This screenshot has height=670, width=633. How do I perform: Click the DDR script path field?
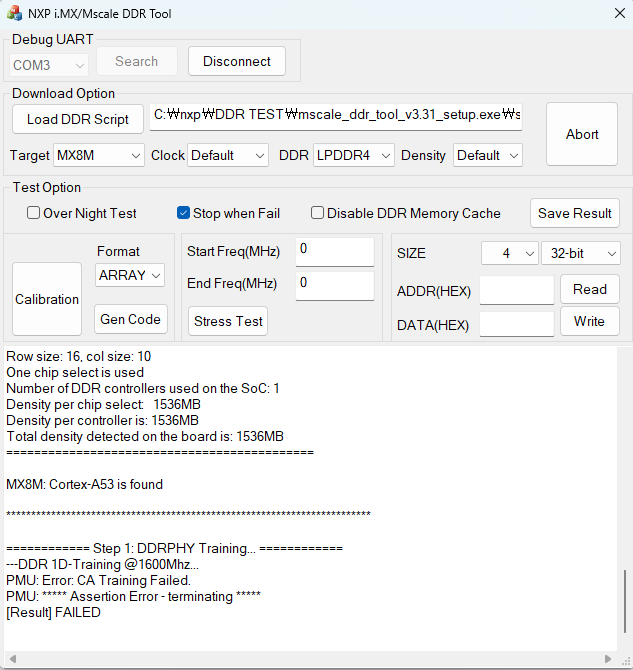(x=336, y=117)
